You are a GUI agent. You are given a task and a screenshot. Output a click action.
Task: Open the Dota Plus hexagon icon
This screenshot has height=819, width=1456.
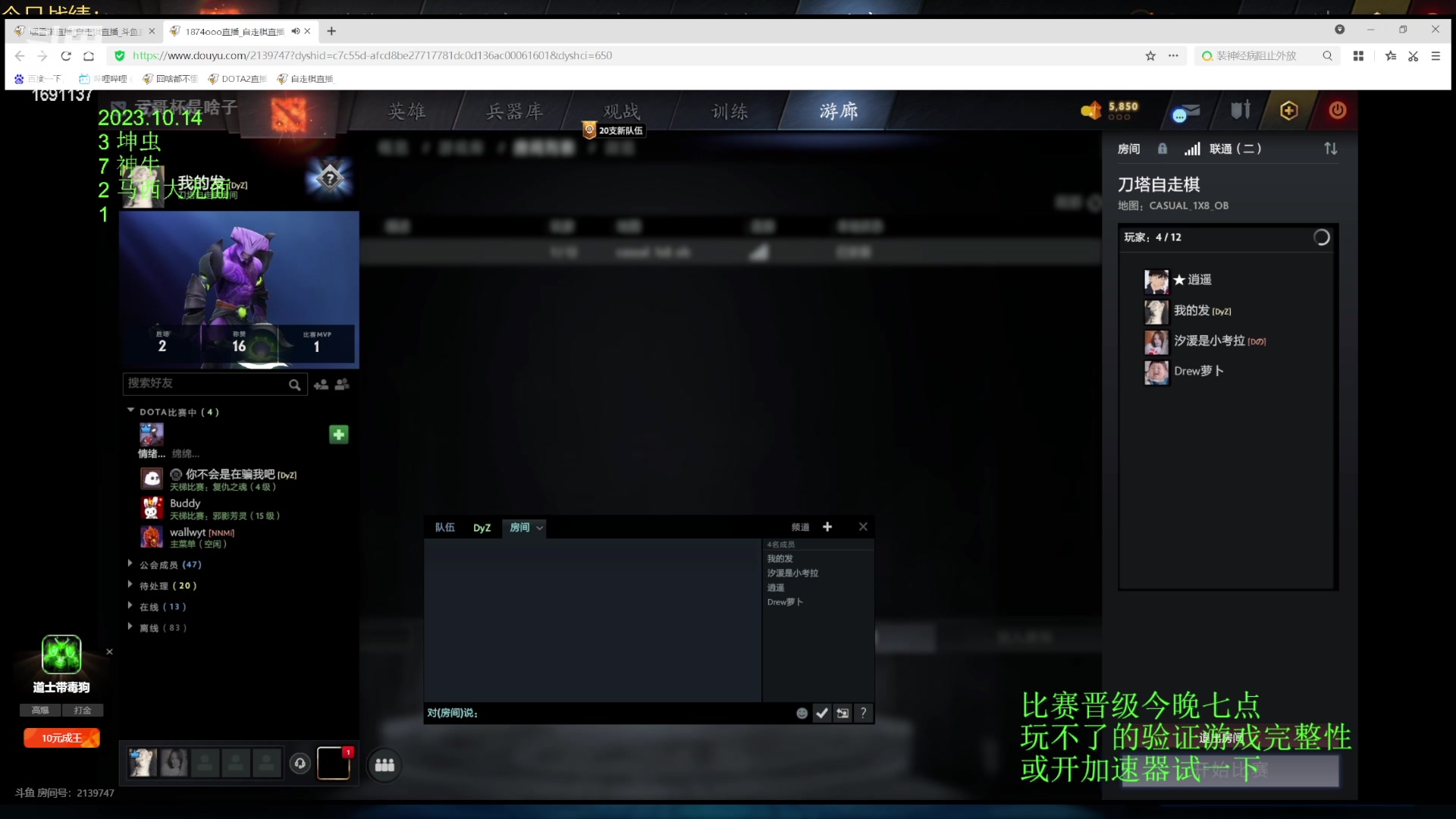click(x=1289, y=111)
